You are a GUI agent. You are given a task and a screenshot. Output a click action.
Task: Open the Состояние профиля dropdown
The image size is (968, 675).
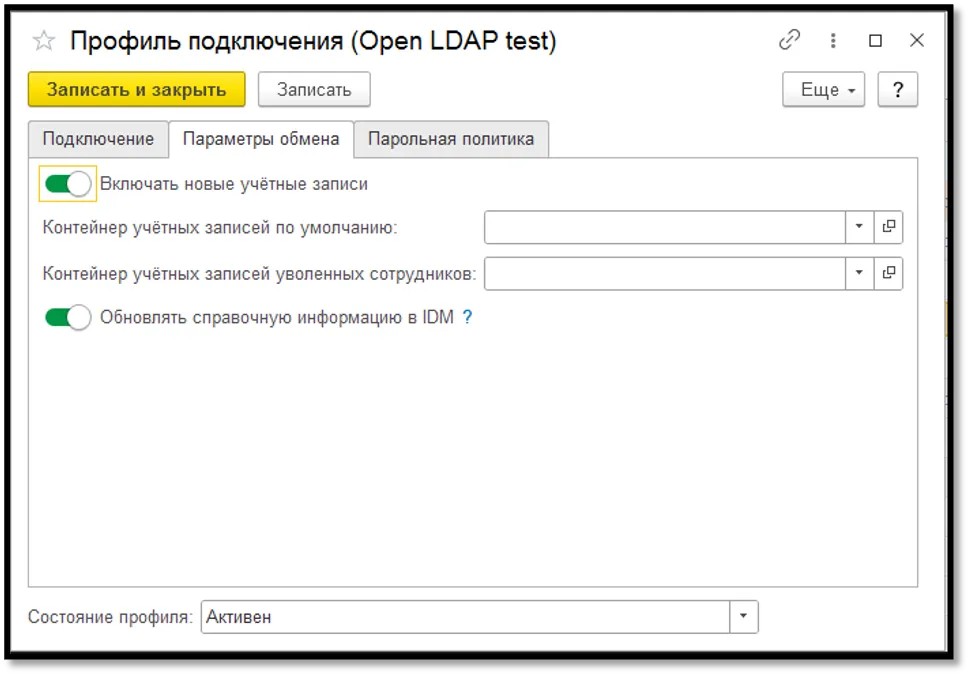(743, 617)
